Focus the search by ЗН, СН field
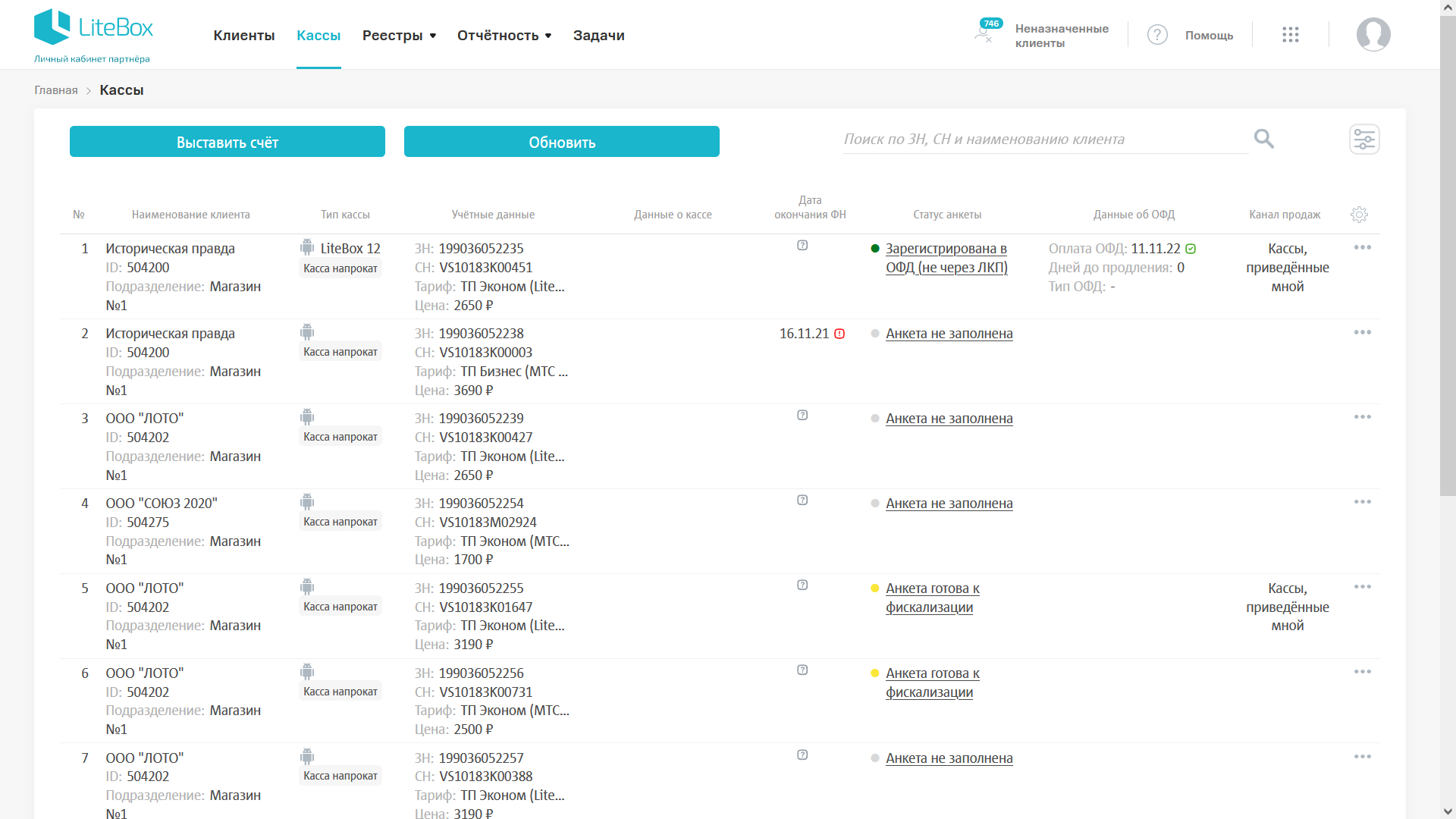This screenshot has height=819, width=1456. pyautogui.click(x=1046, y=140)
